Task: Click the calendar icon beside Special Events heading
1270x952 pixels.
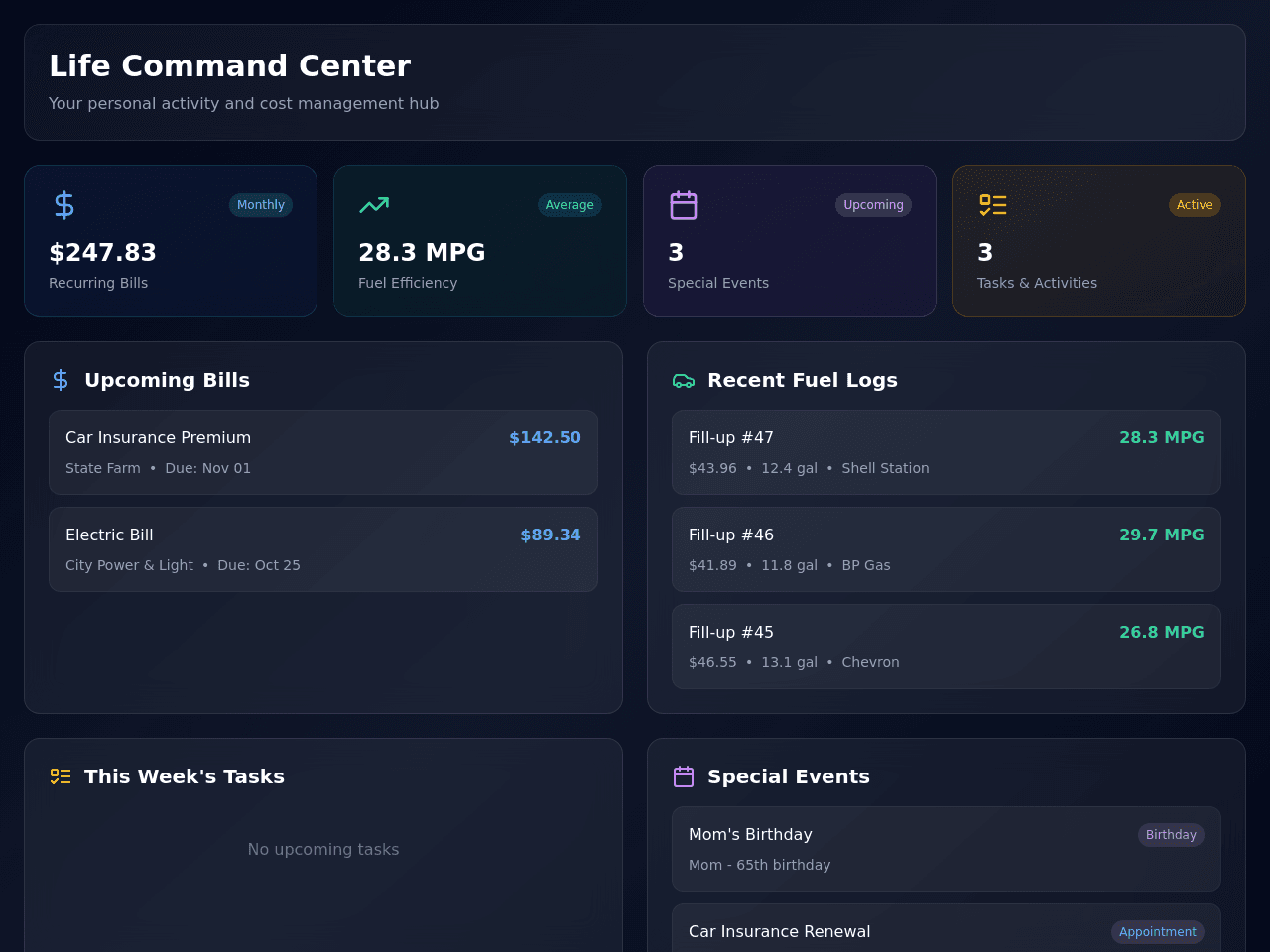Action: pos(684,776)
